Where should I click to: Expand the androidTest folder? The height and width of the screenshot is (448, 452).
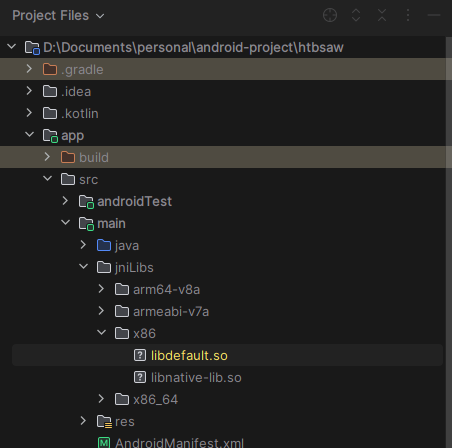coord(65,201)
